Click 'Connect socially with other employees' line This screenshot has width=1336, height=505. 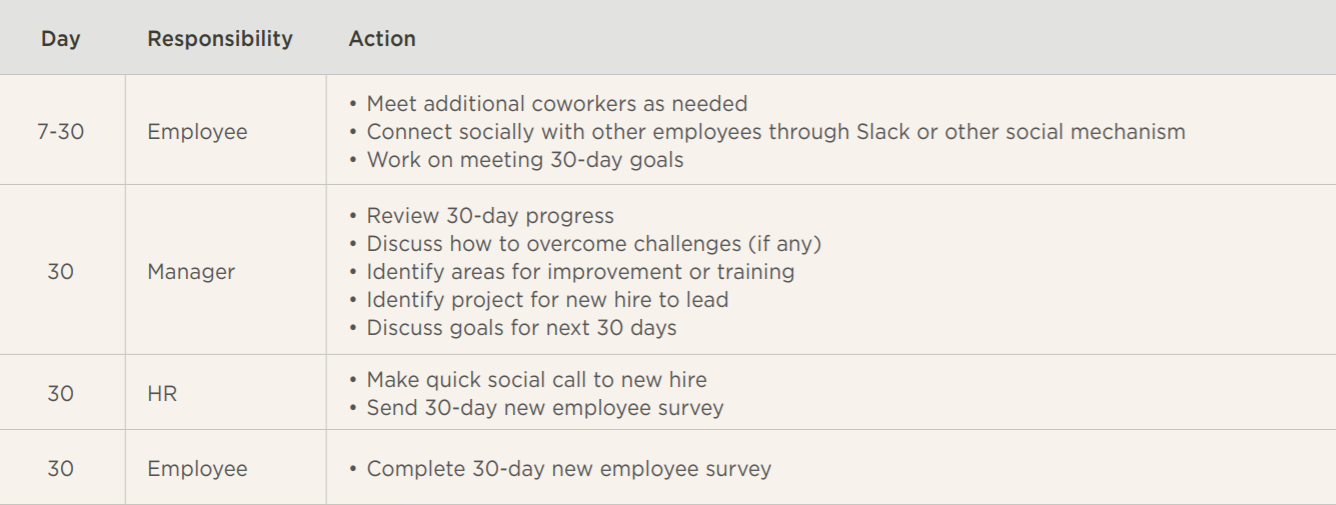pos(776,131)
